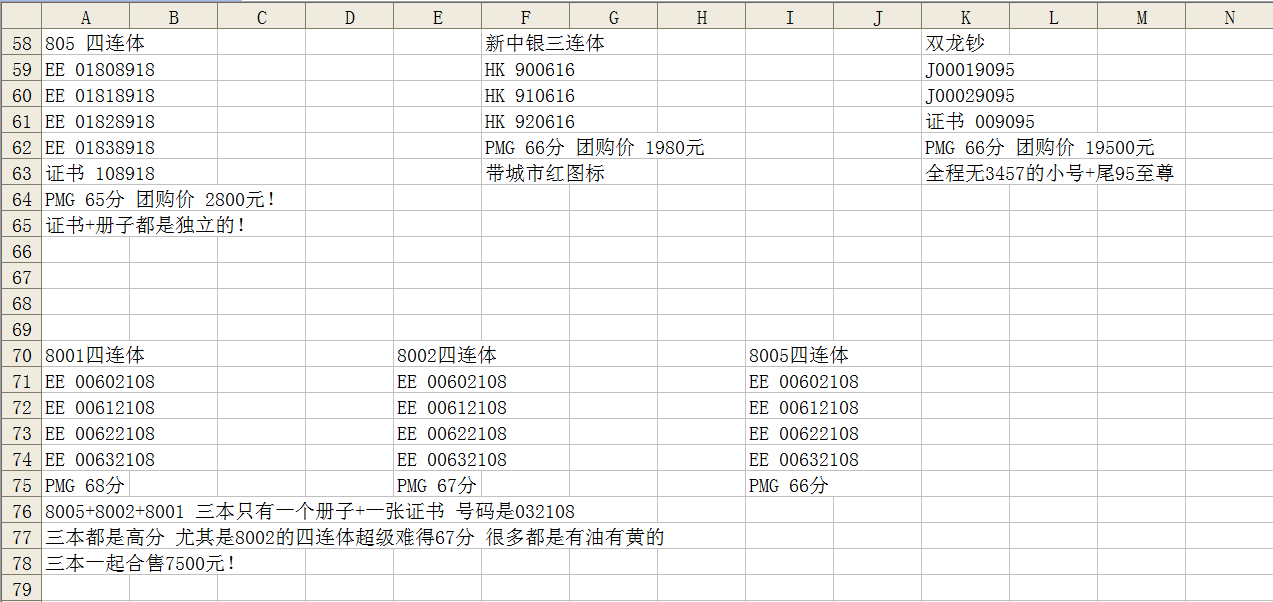
Task: Select column K header
Action: 965,17
